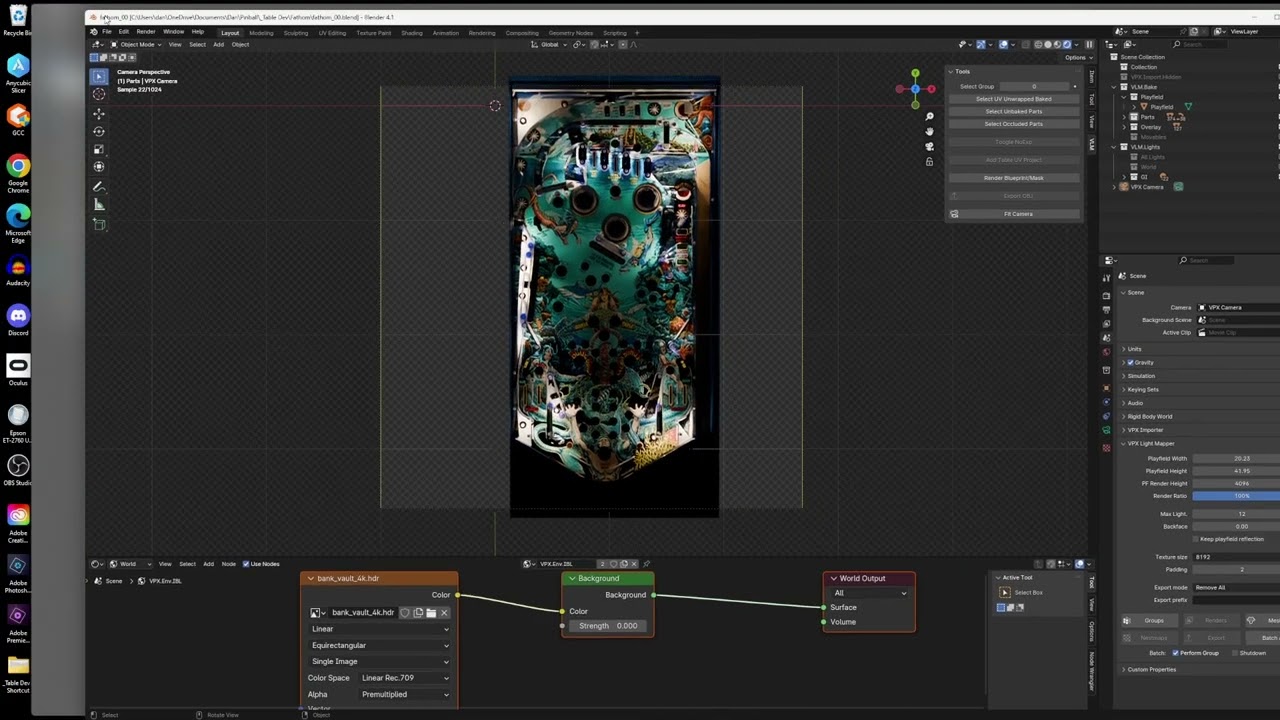Switch viewport shading to Solid
This screenshot has width=1280, height=720.
1048,45
